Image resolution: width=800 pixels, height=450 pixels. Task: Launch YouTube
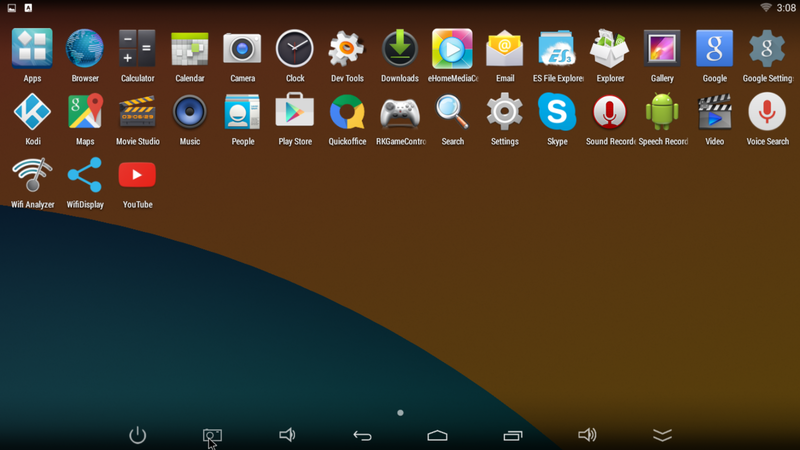(137, 174)
